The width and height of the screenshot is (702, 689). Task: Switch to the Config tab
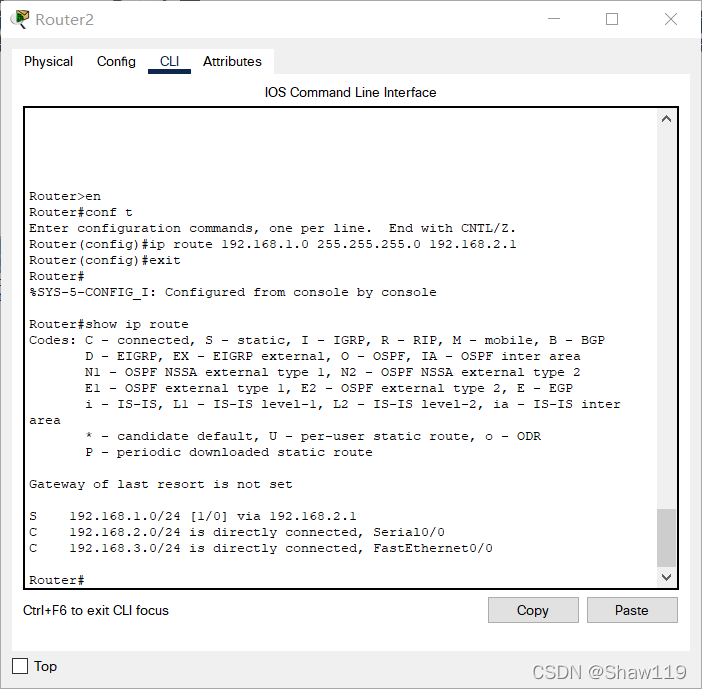pyautogui.click(x=116, y=61)
